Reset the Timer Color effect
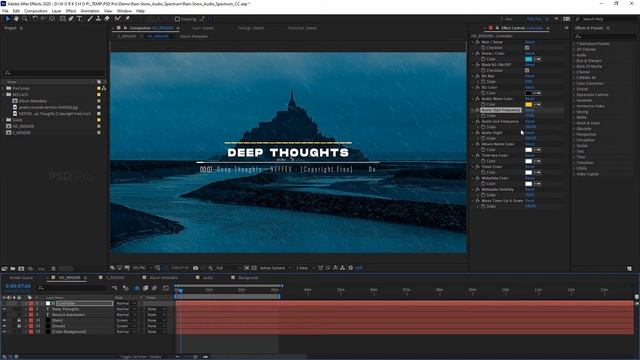The image size is (640, 360). pos(530,167)
